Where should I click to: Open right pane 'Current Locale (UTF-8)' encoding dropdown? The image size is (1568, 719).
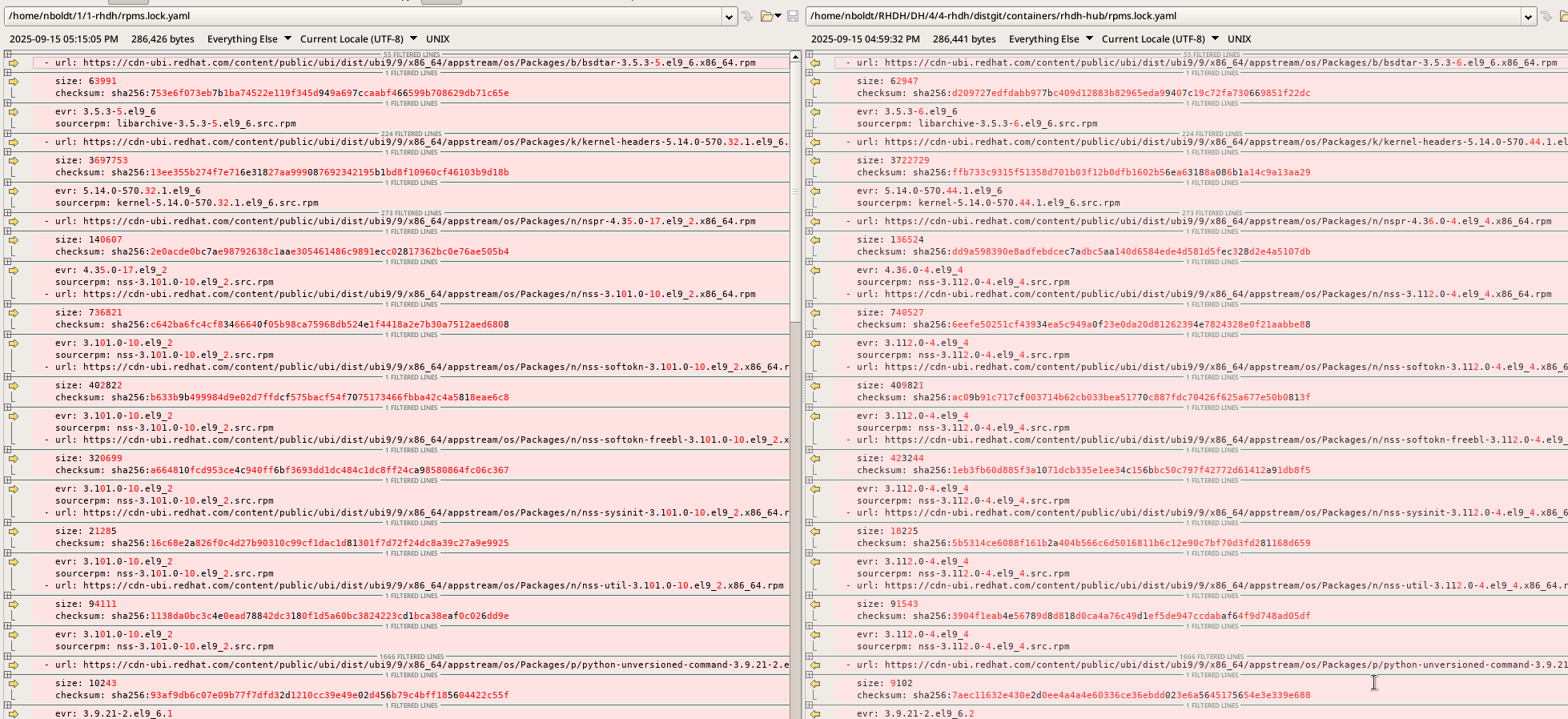pyautogui.click(x=1160, y=38)
